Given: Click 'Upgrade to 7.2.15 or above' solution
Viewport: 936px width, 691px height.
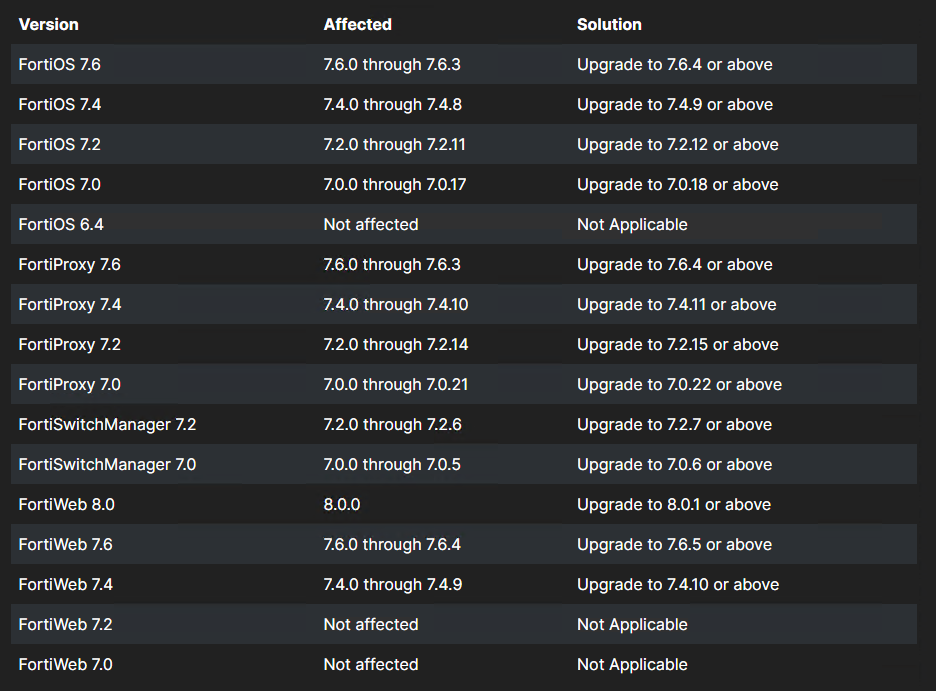Looking at the screenshot, I should click(x=677, y=344).
